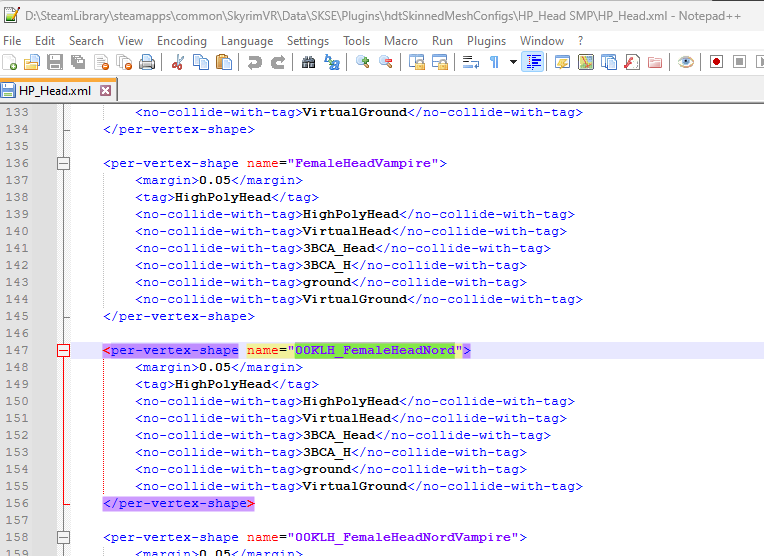Click the highlighted 00KLH_FemaleHeadNord name value
The width and height of the screenshot is (764, 556).
pos(375,350)
